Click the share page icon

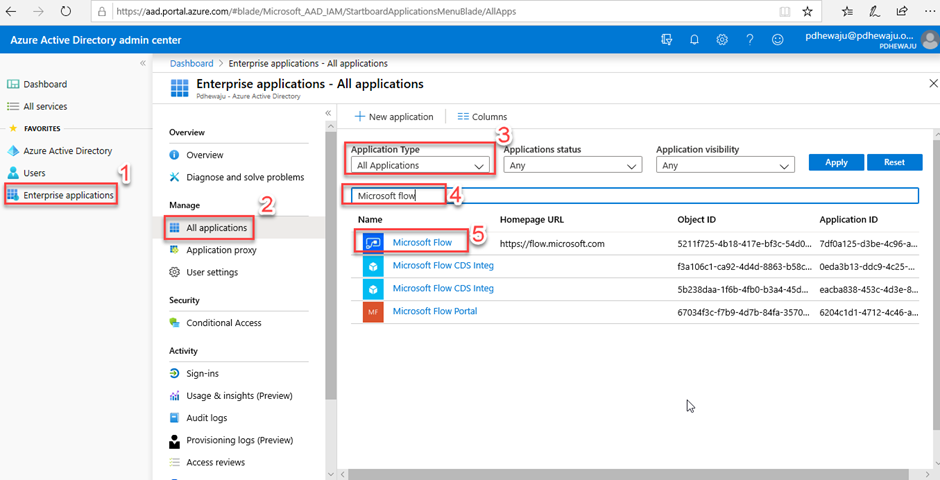[x=902, y=11]
